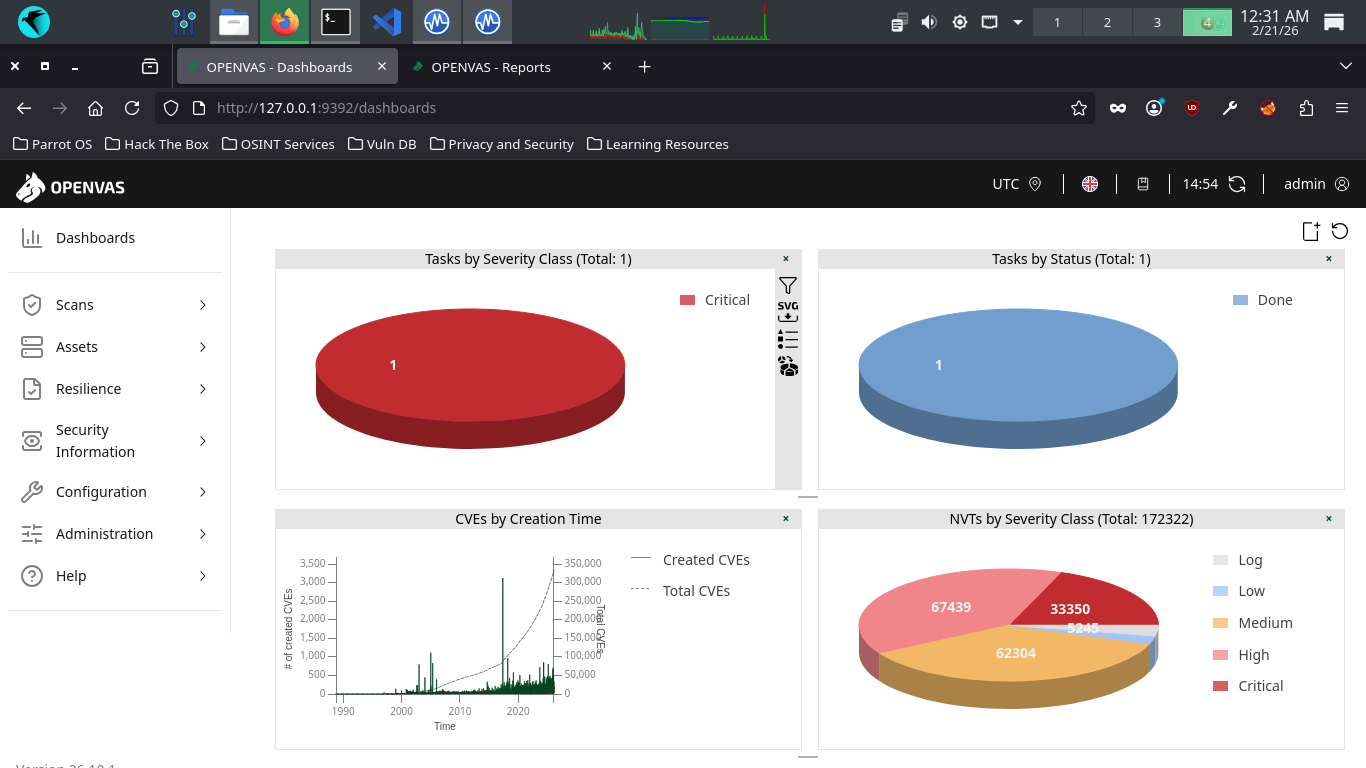Viewport: 1366px width, 768px height.
Task: Download the severity chart as SVG
Action: tap(788, 312)
